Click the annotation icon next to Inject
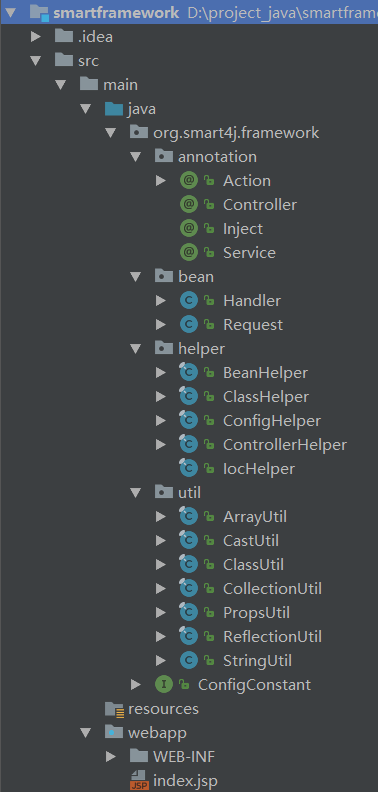The width and height of the screenshot is (378, 792). click(x=188, y=228)
